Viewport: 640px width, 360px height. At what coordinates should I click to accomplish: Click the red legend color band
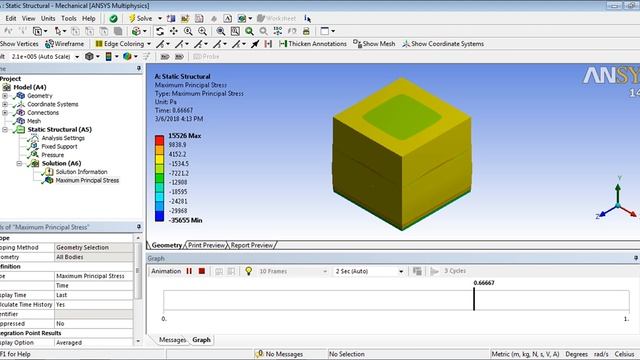[159, 140]
